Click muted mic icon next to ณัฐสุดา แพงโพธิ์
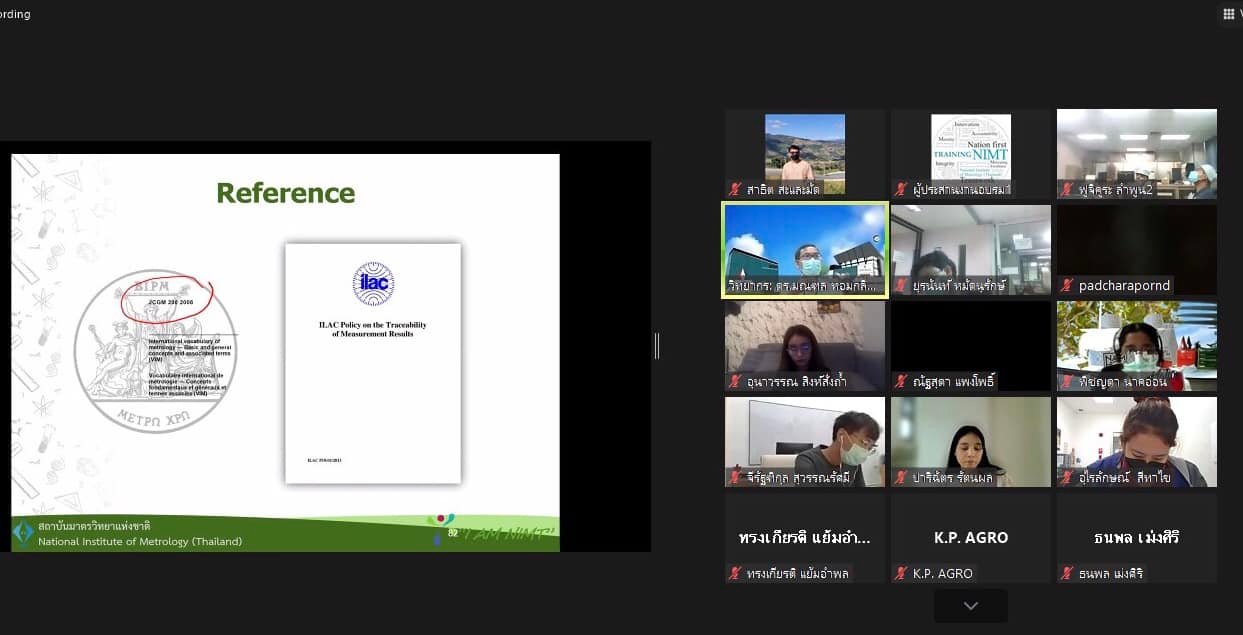1243x635 pixels. 902,382
